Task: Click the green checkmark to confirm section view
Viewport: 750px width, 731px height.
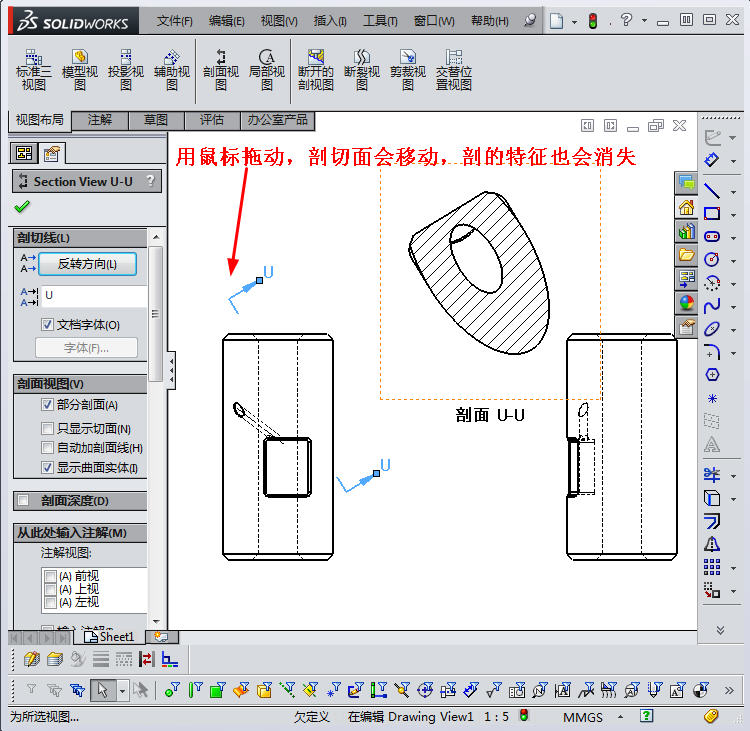Action: pos(22,207)
